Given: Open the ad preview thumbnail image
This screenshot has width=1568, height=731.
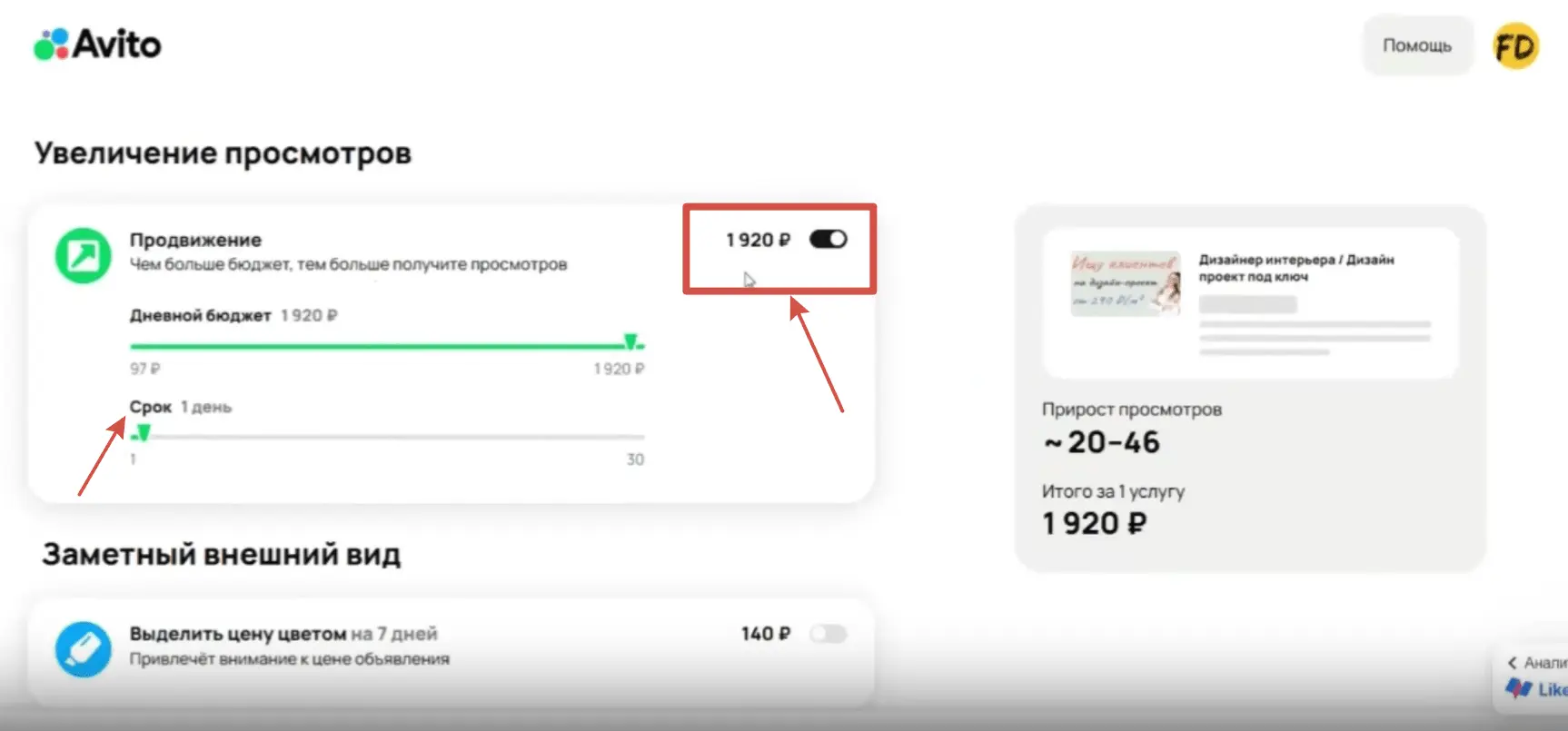Looking at the screenshot, I should [x=1126, y=283].
